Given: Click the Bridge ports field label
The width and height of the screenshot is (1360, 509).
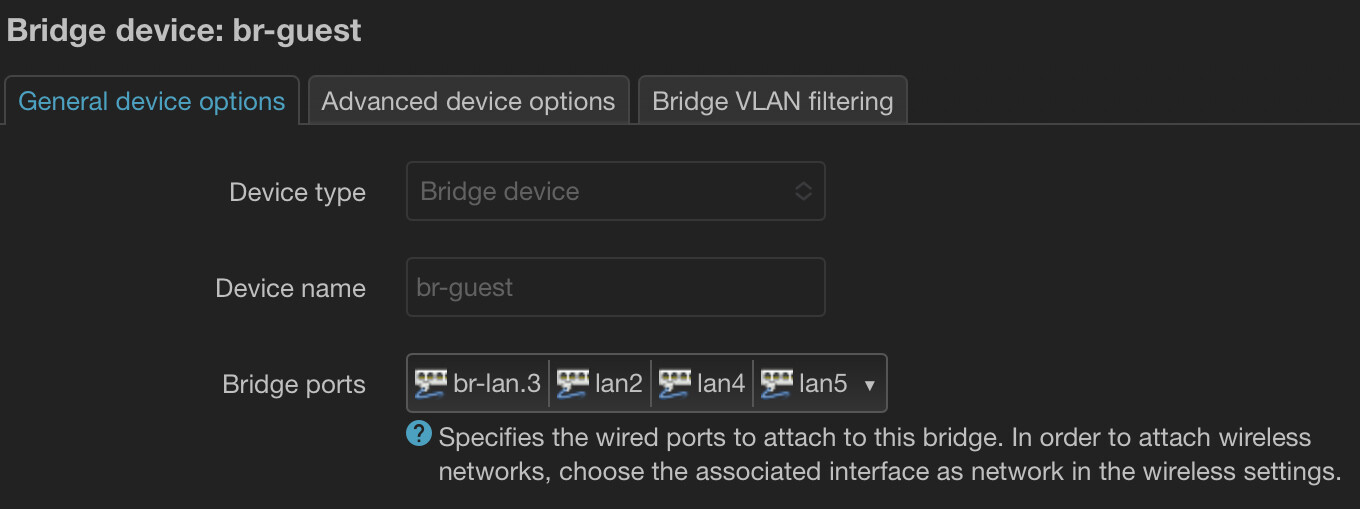Looking at the screenshot, I should click(x=294, y=385).
